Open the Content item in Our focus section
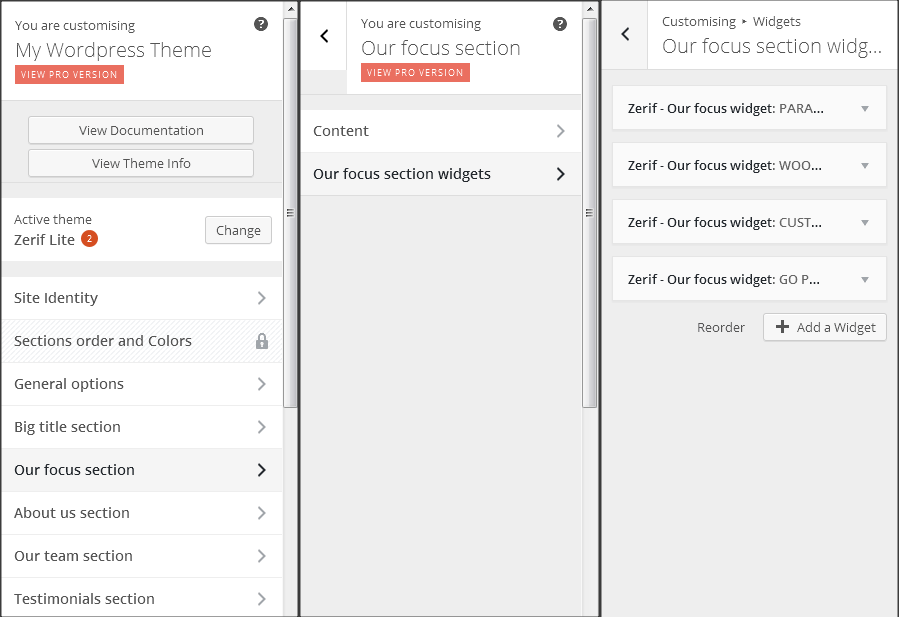This screenshot has width=900, height=617. pos(440,130)
